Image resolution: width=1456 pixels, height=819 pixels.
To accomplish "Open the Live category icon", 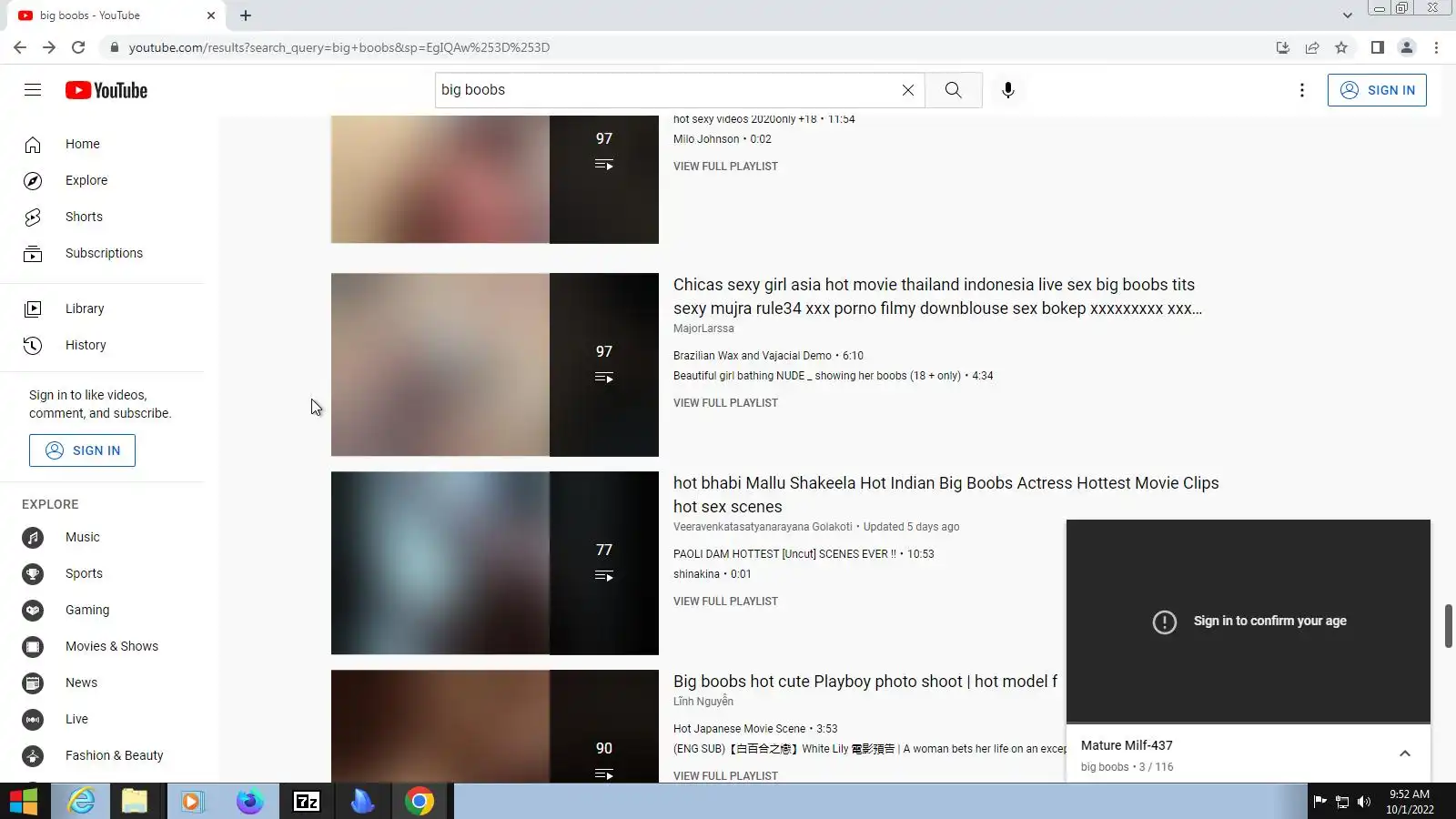I will 33,720.
